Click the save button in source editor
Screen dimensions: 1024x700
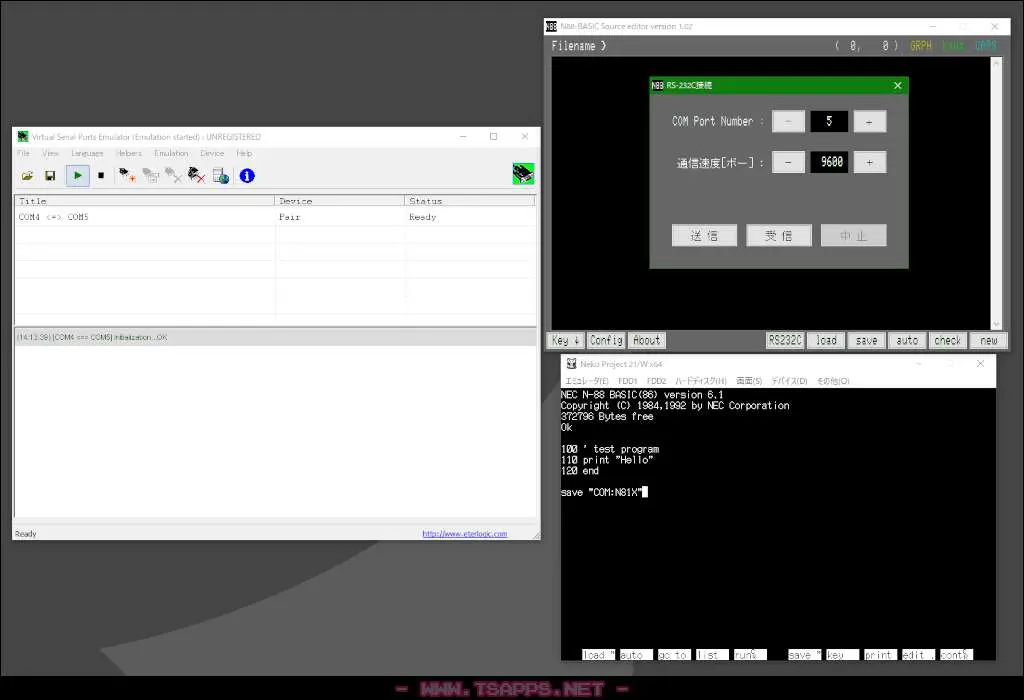click(x=867, y=340)
